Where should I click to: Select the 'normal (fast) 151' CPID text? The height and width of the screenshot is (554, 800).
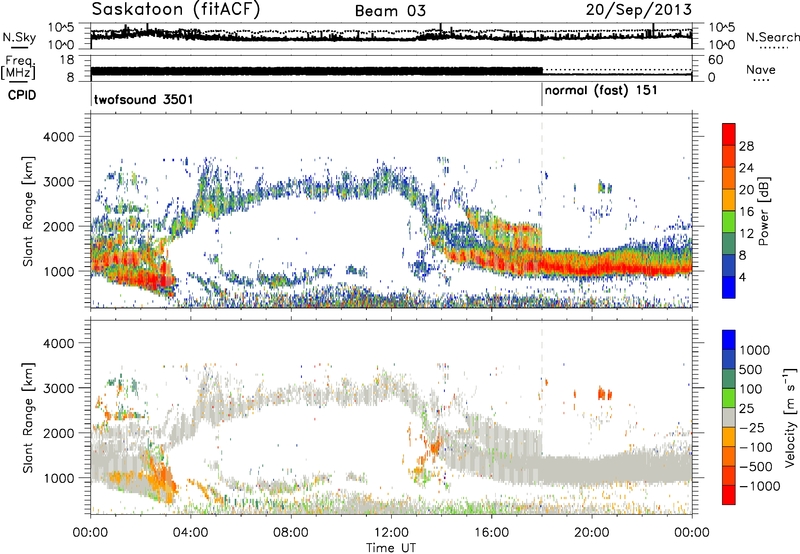click(601, 91)
